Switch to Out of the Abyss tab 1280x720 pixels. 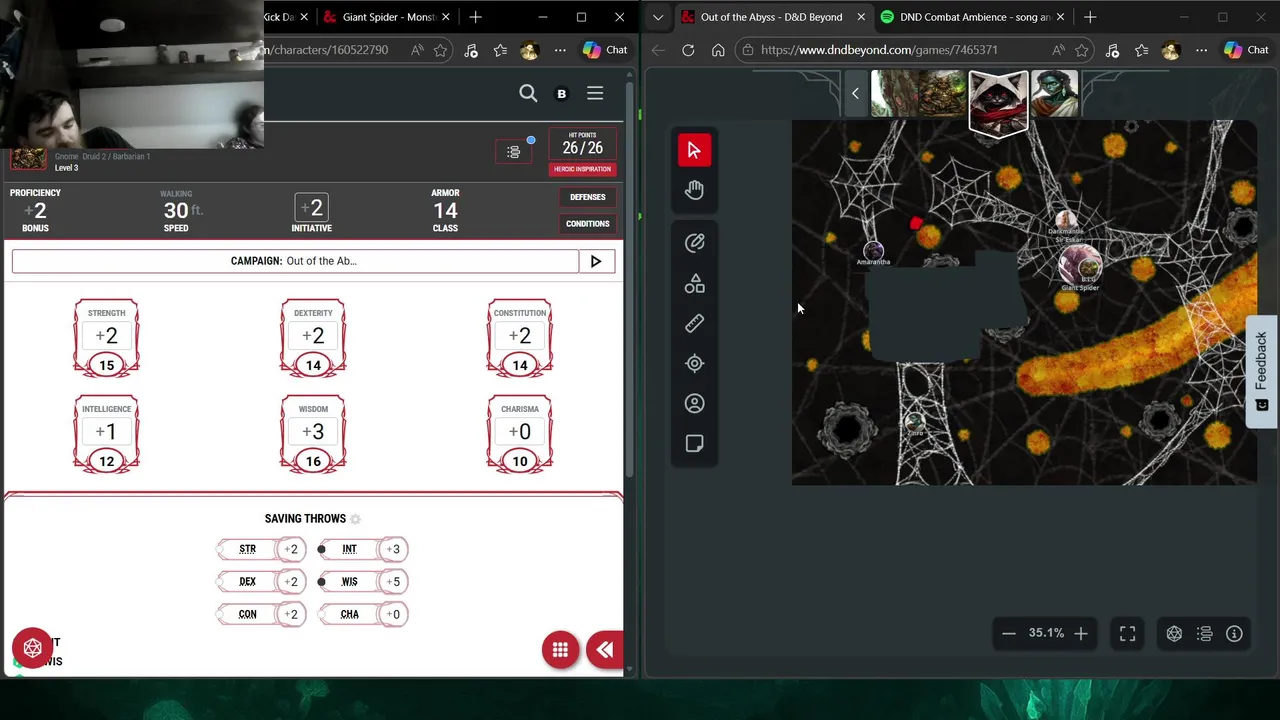771,17
